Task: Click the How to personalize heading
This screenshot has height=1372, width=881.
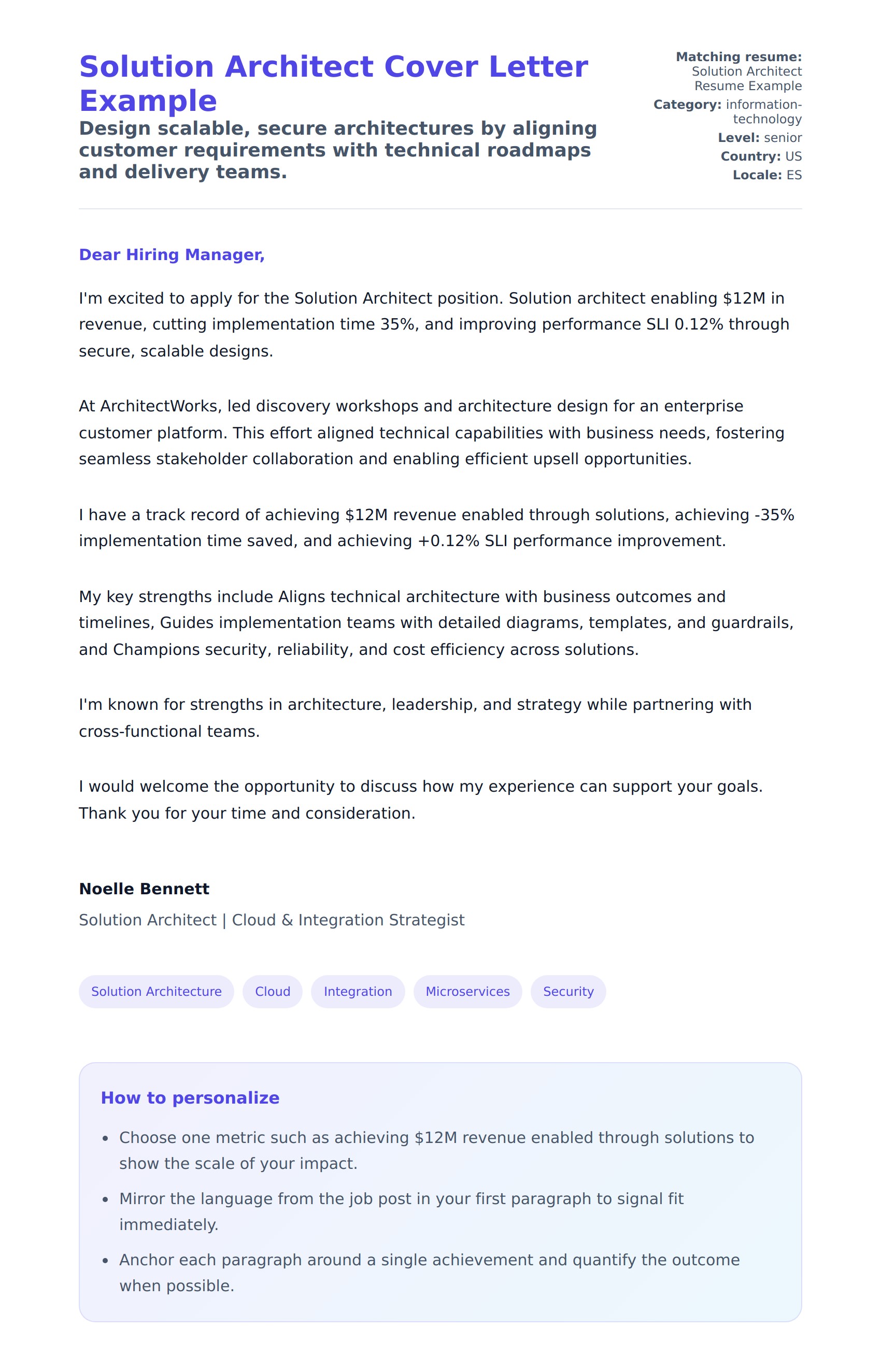Action: click(190, 1098)
